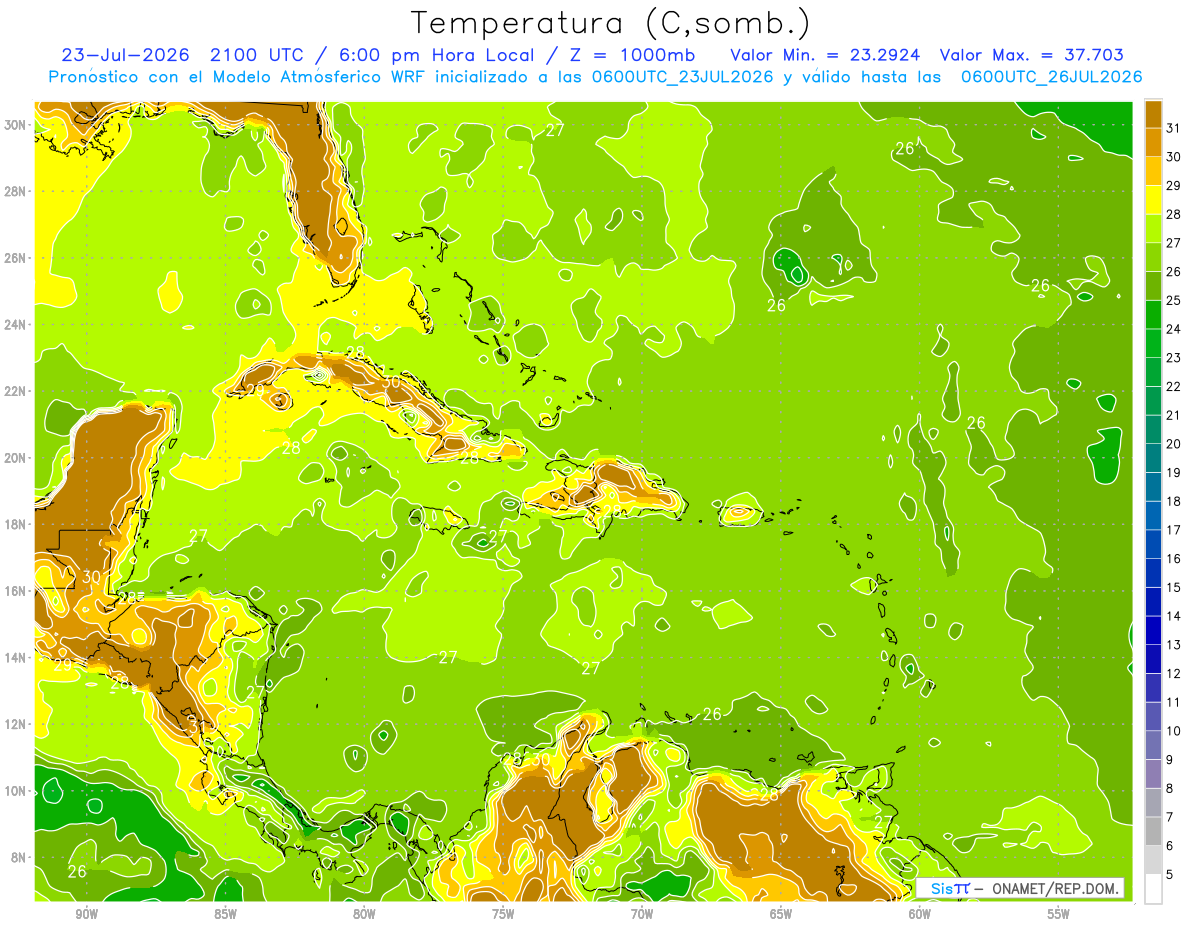Pick the swatch between 24 and 25
Screen dimensions: 1200x927
point(1153,315)
